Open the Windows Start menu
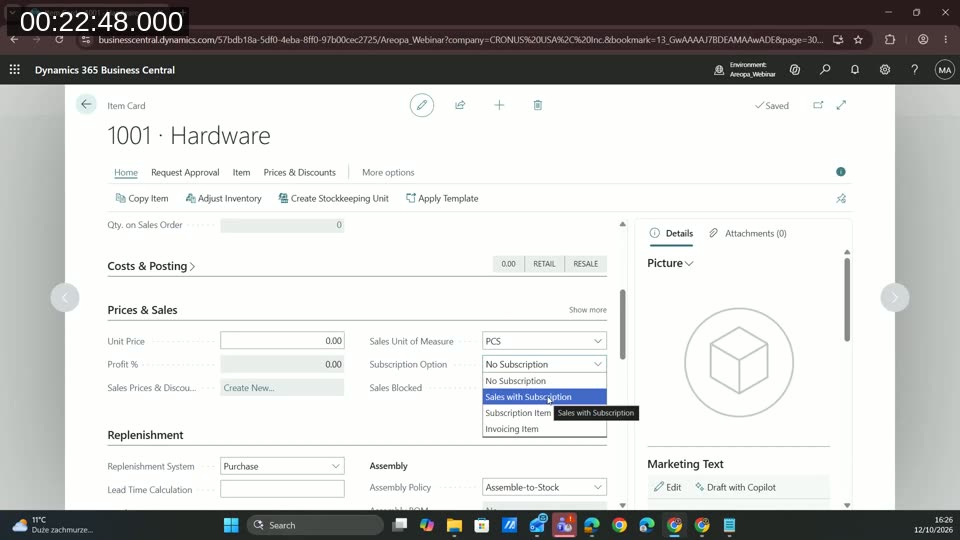The height and width of the screenshot is (540, 960). coord(231,525)
